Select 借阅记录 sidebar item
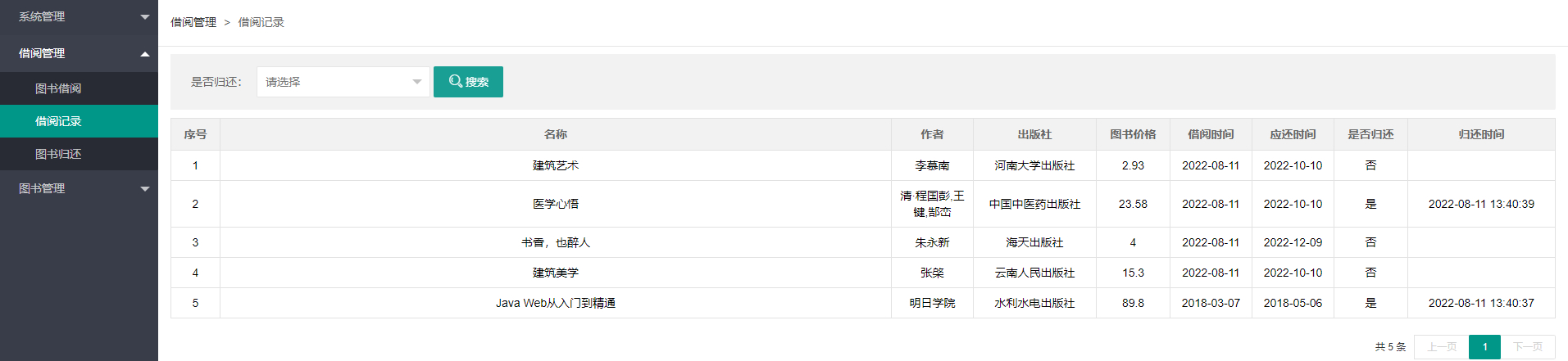Screen dimensions: 1568x361 [79, 121]
